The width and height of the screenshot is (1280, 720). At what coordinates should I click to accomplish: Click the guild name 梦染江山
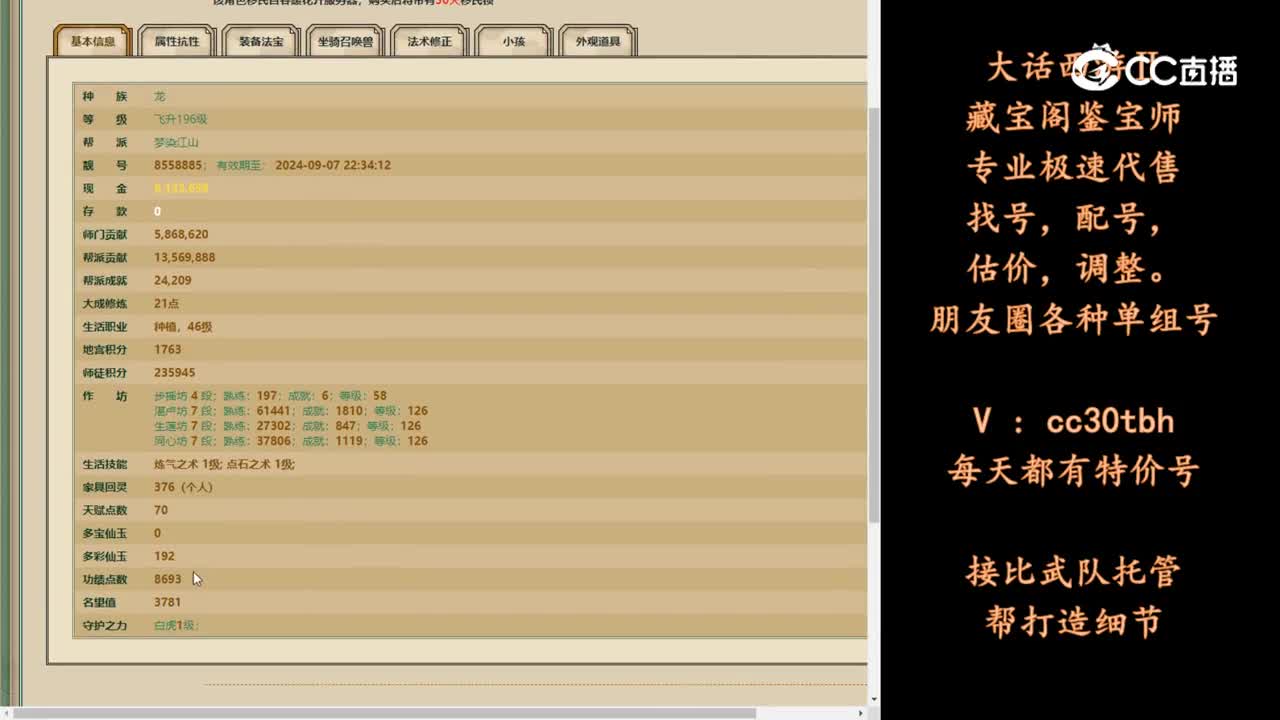(176, 142)
